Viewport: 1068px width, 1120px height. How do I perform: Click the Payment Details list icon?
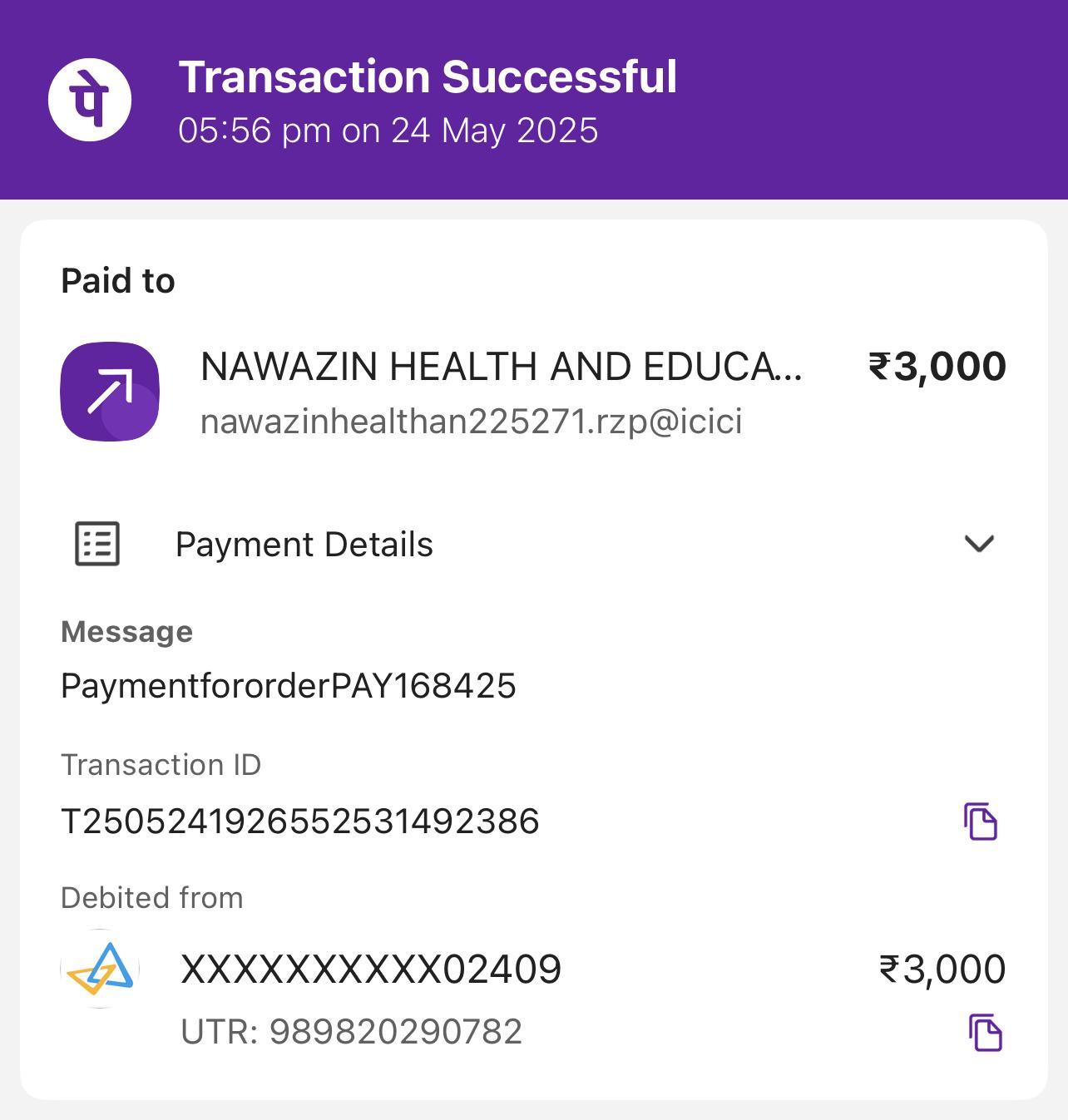point(97,545)
